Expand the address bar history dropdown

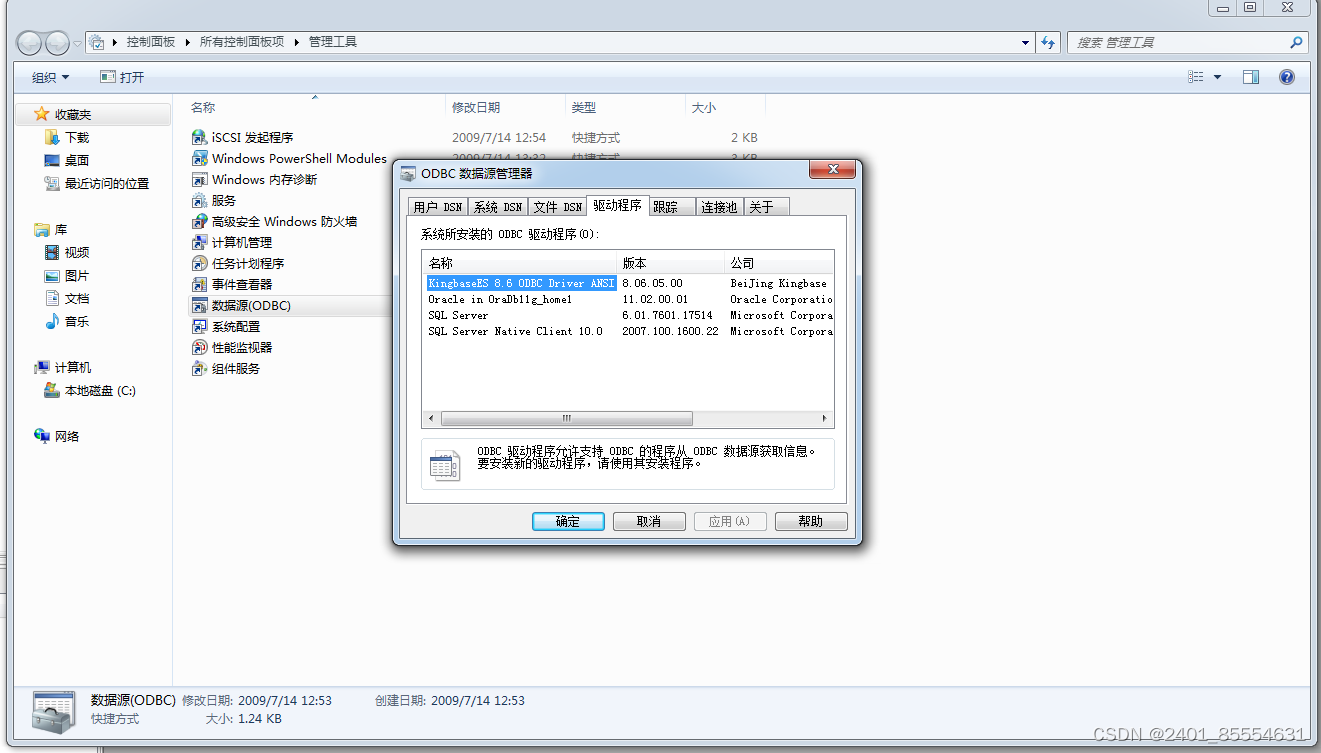click(x=1025, y=42)
